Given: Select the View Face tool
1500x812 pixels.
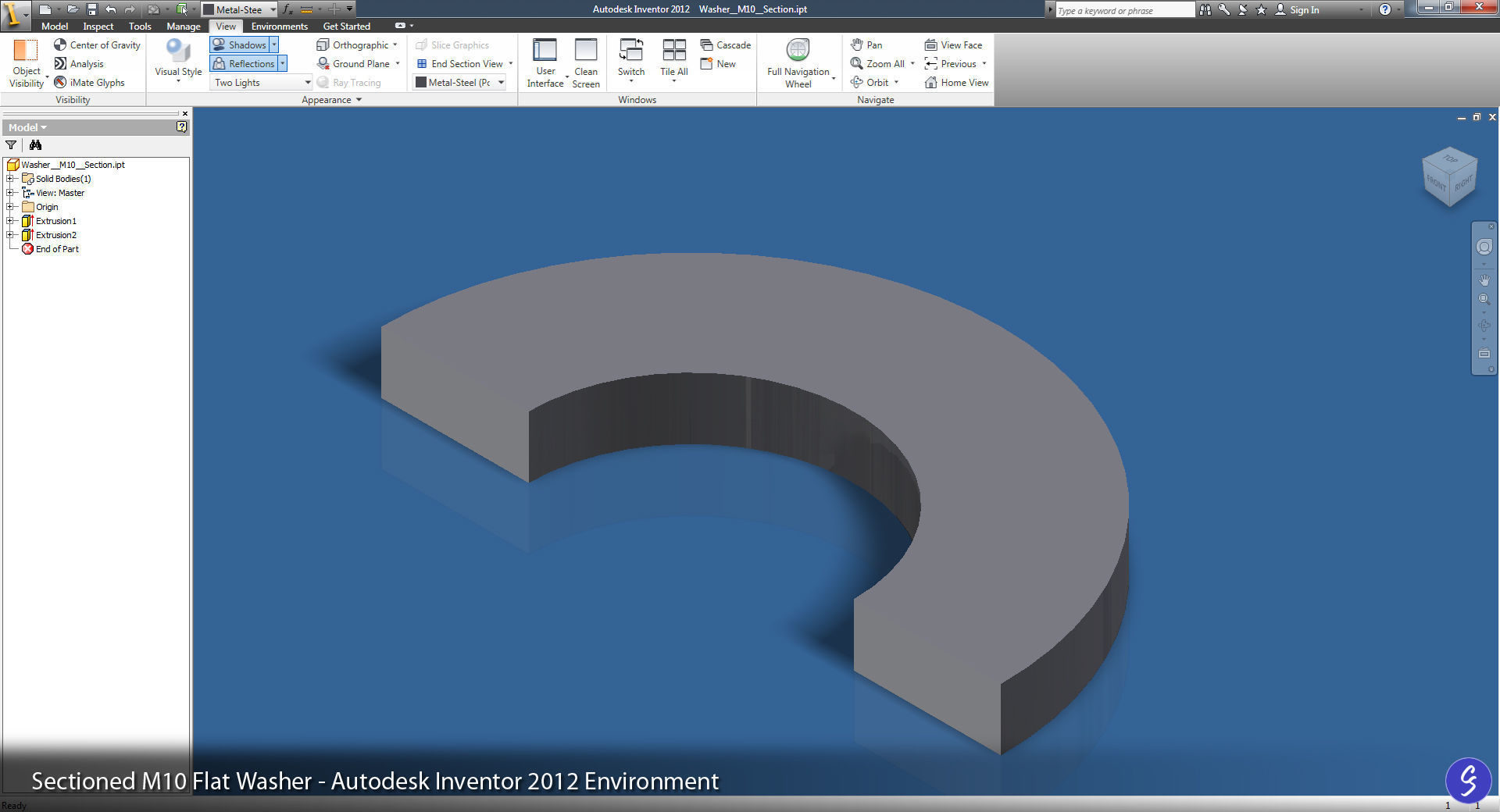Looking at the screenshot, I should tap(953, 45).
